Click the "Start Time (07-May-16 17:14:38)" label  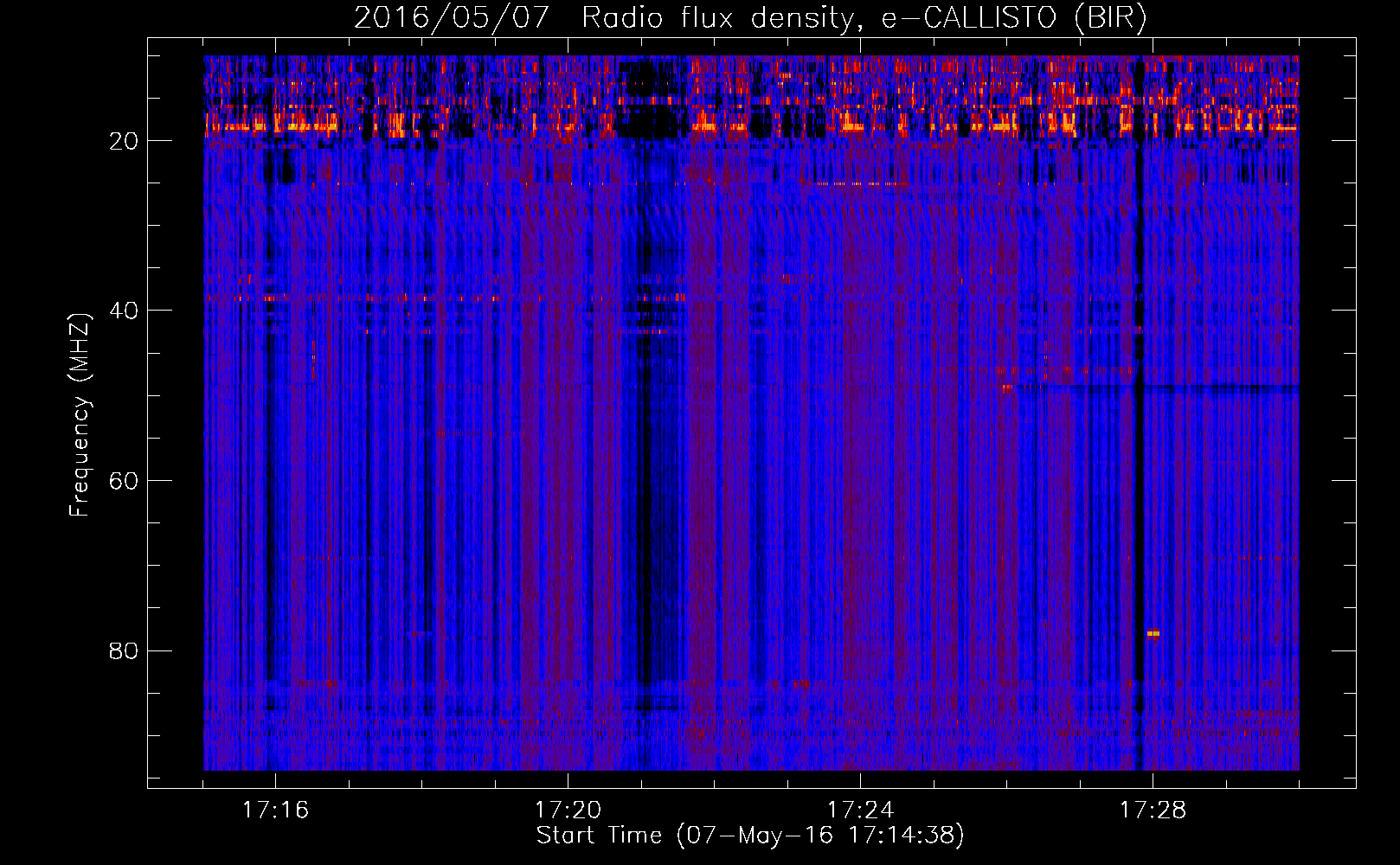click(750, 836)
